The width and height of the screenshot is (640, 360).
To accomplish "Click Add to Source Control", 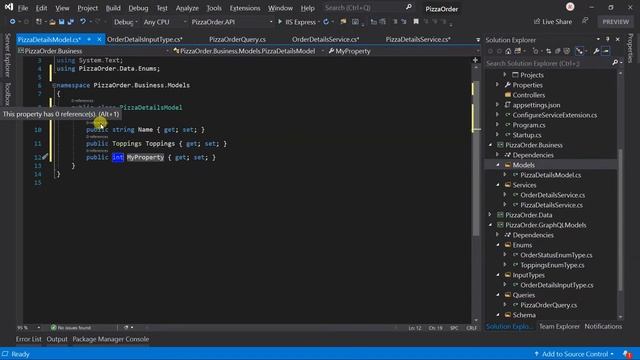I will click(574, 354).
